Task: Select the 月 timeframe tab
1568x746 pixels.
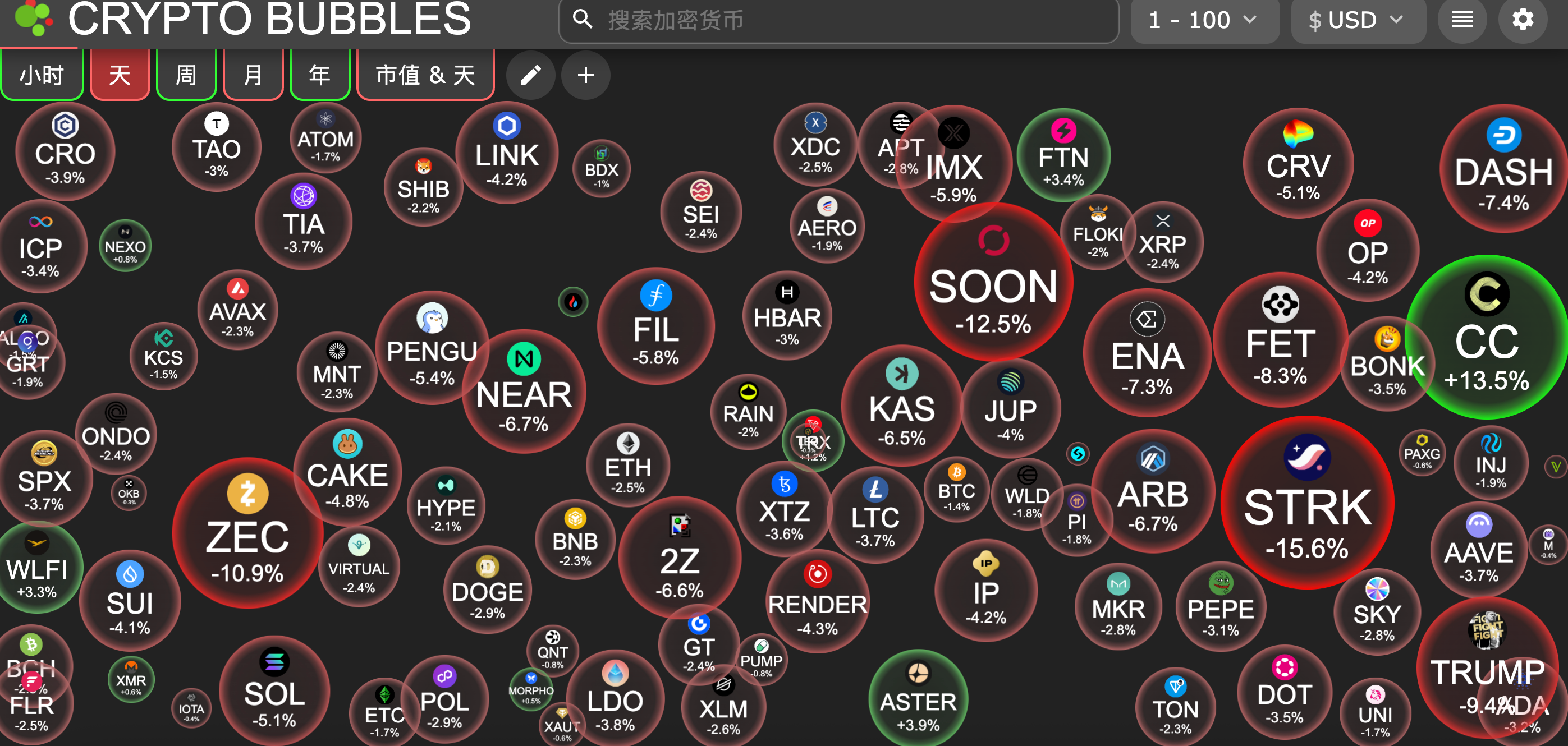Action: pos(253,76)
